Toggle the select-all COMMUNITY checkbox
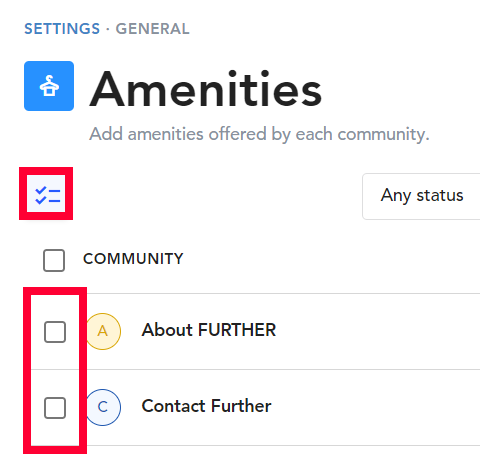480x454 pixels. point(54,260)
